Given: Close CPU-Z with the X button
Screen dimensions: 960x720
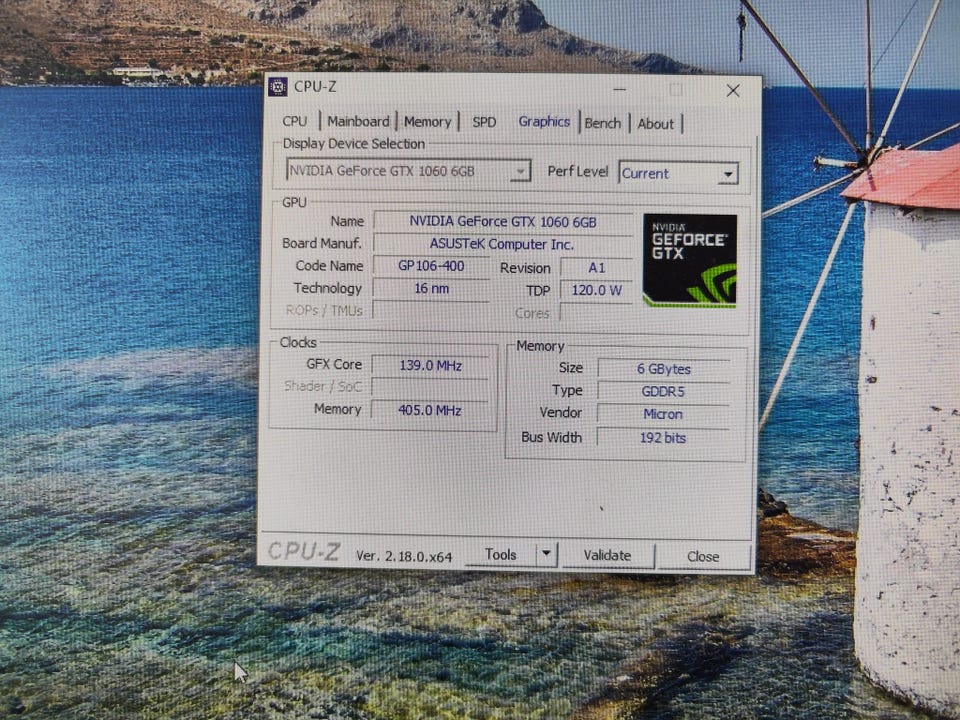Looking at the screenshot, I should pos(733,91).
